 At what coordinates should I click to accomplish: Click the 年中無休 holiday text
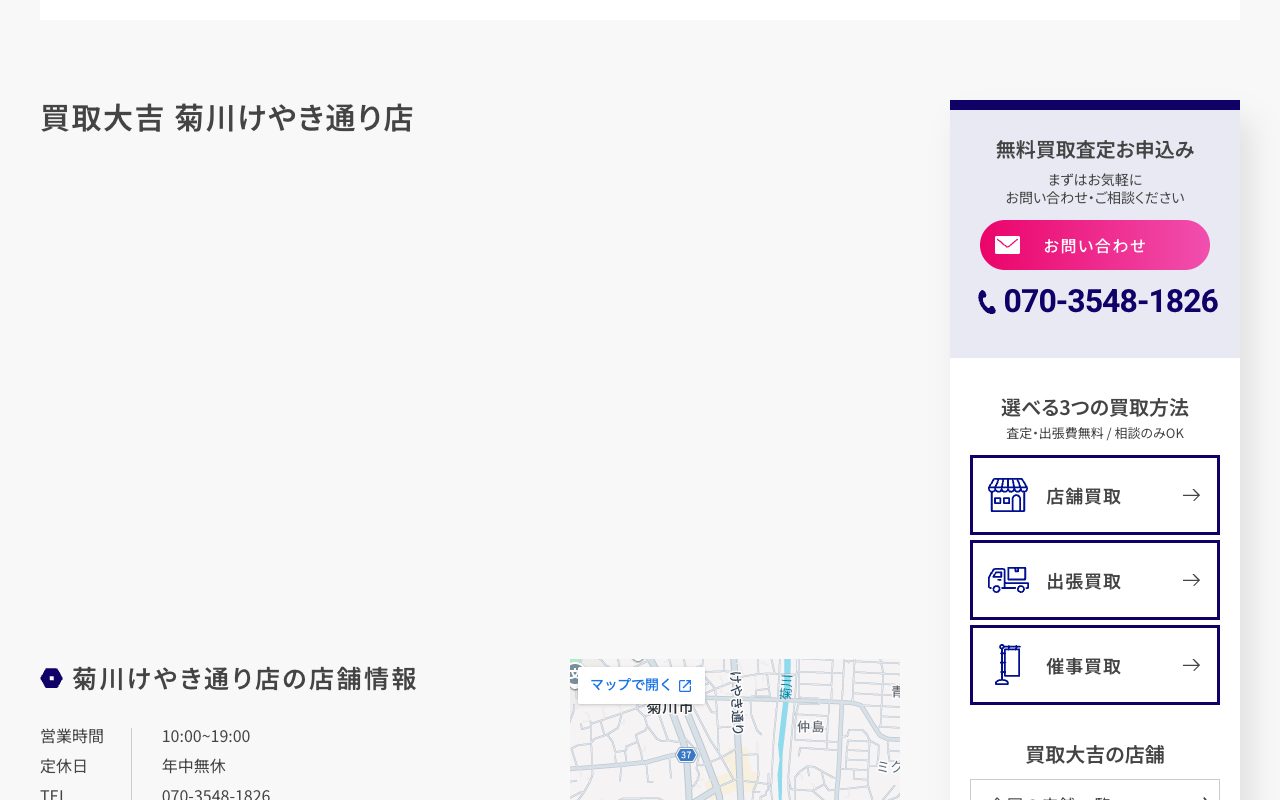194,766
